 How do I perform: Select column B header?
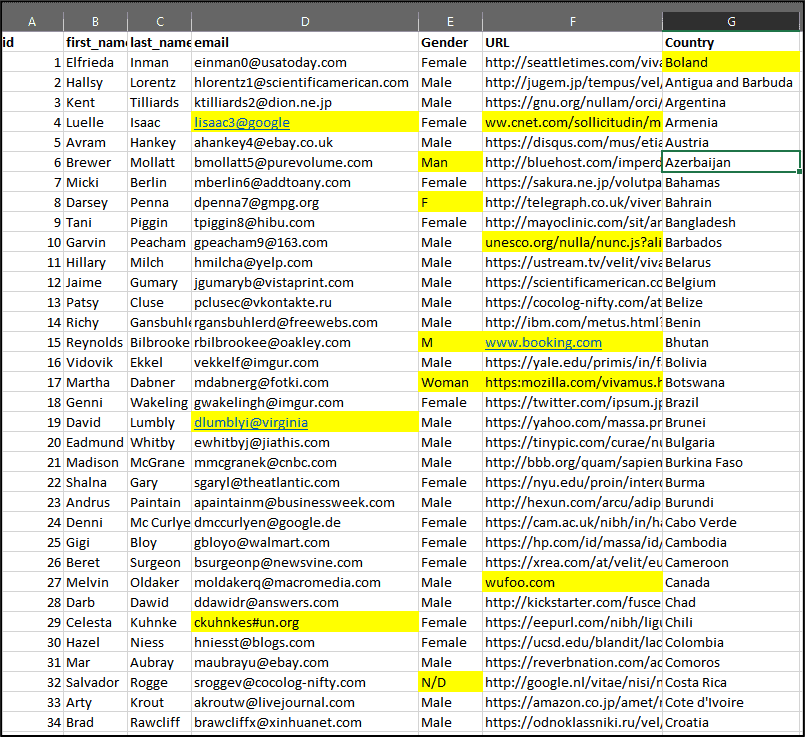click(95, 22)
